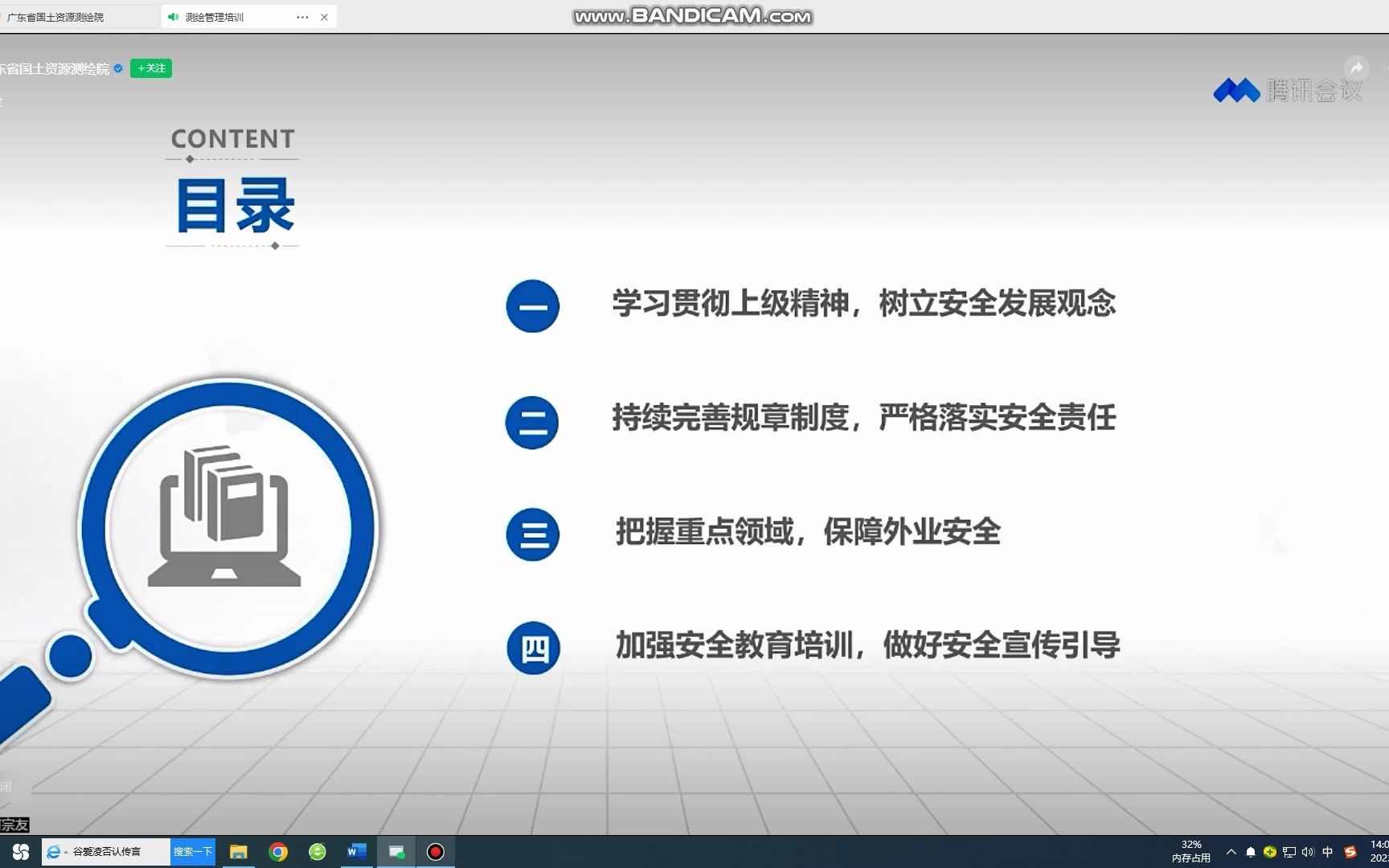Click the +关注 follow button
Viewport: 1389px width, 868px height.
tap(151, 68)
